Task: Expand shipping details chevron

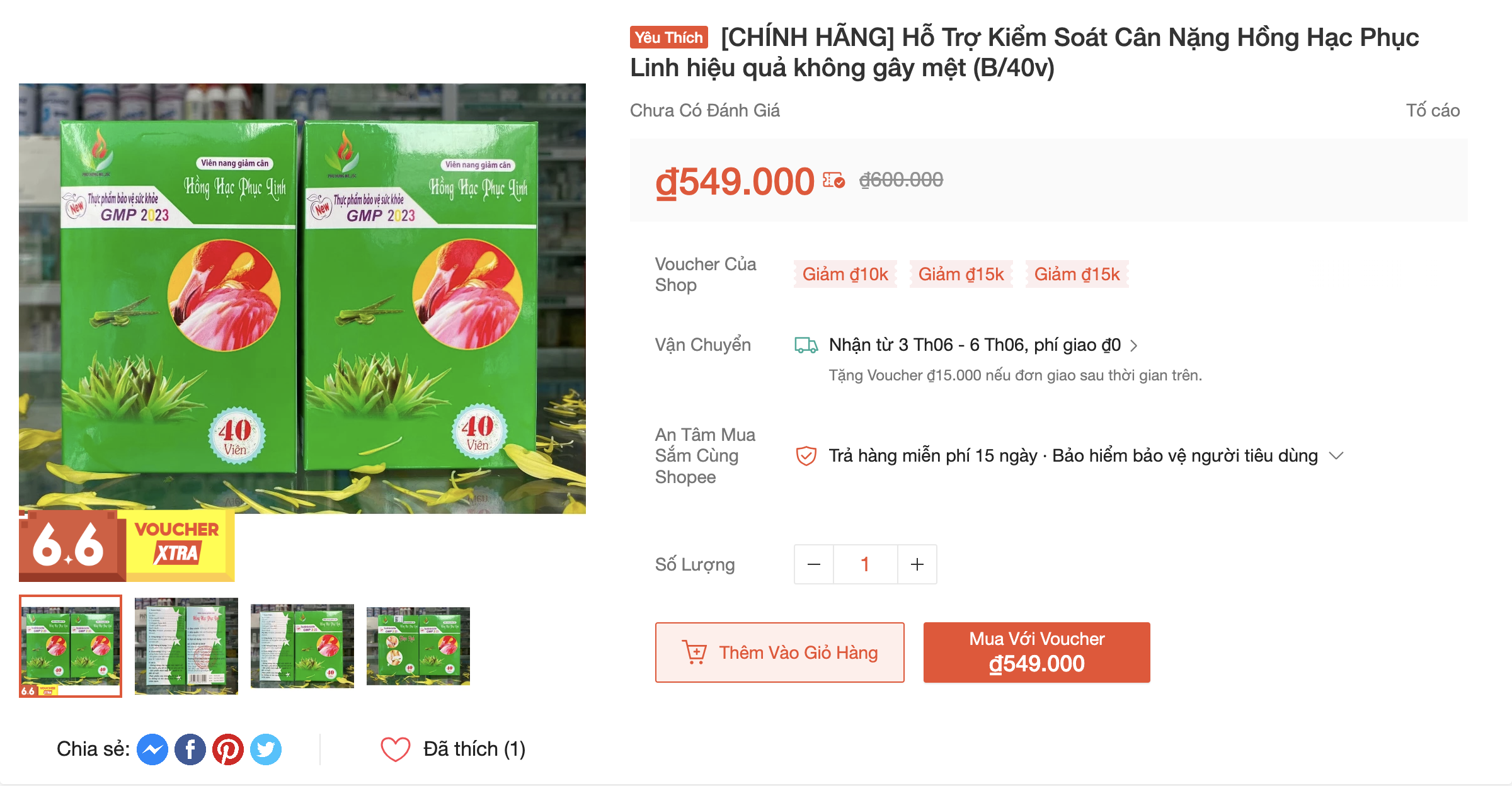Action: pos(1134,346)
